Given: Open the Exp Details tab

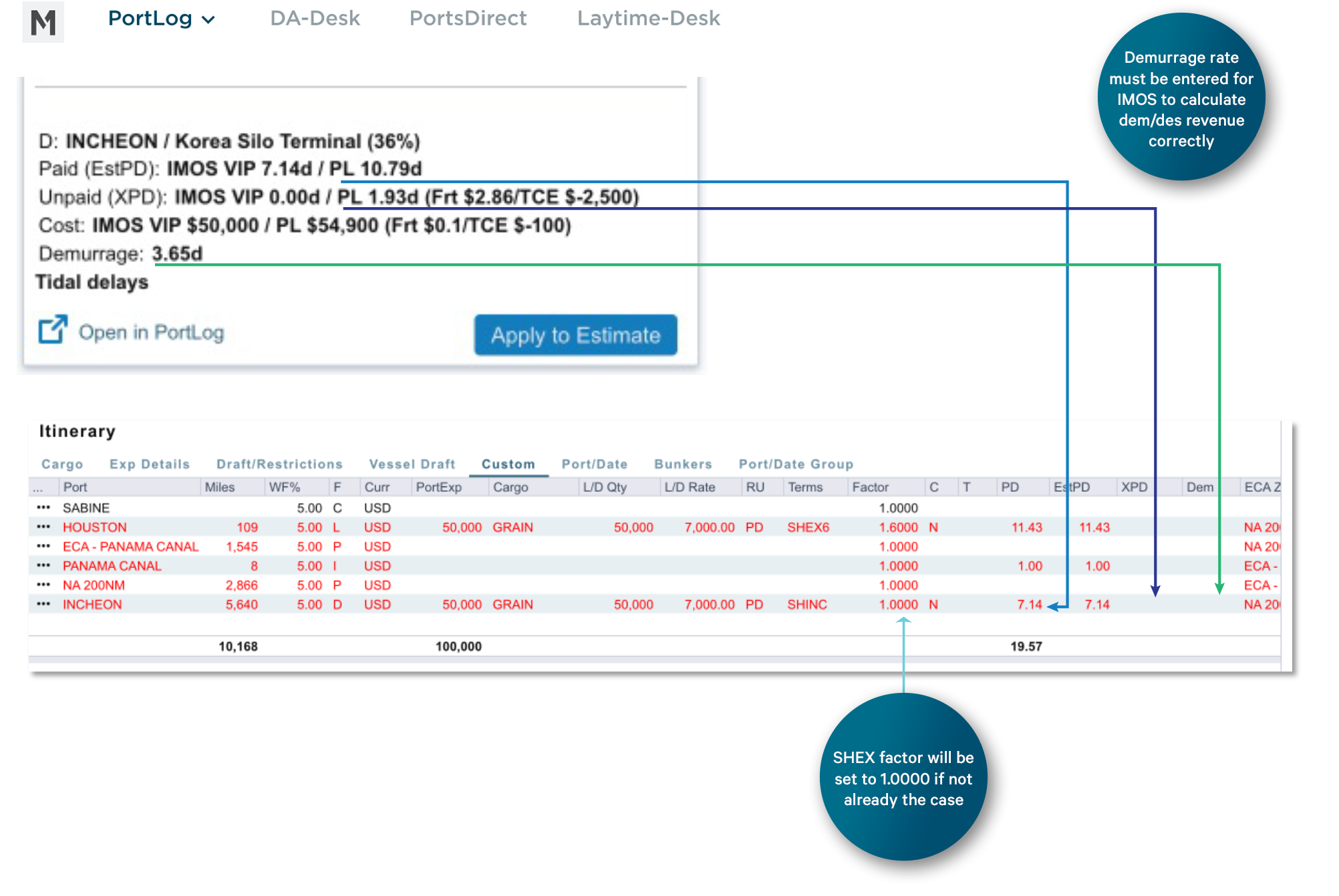Looking at the screenshot, I should point(150,464).
